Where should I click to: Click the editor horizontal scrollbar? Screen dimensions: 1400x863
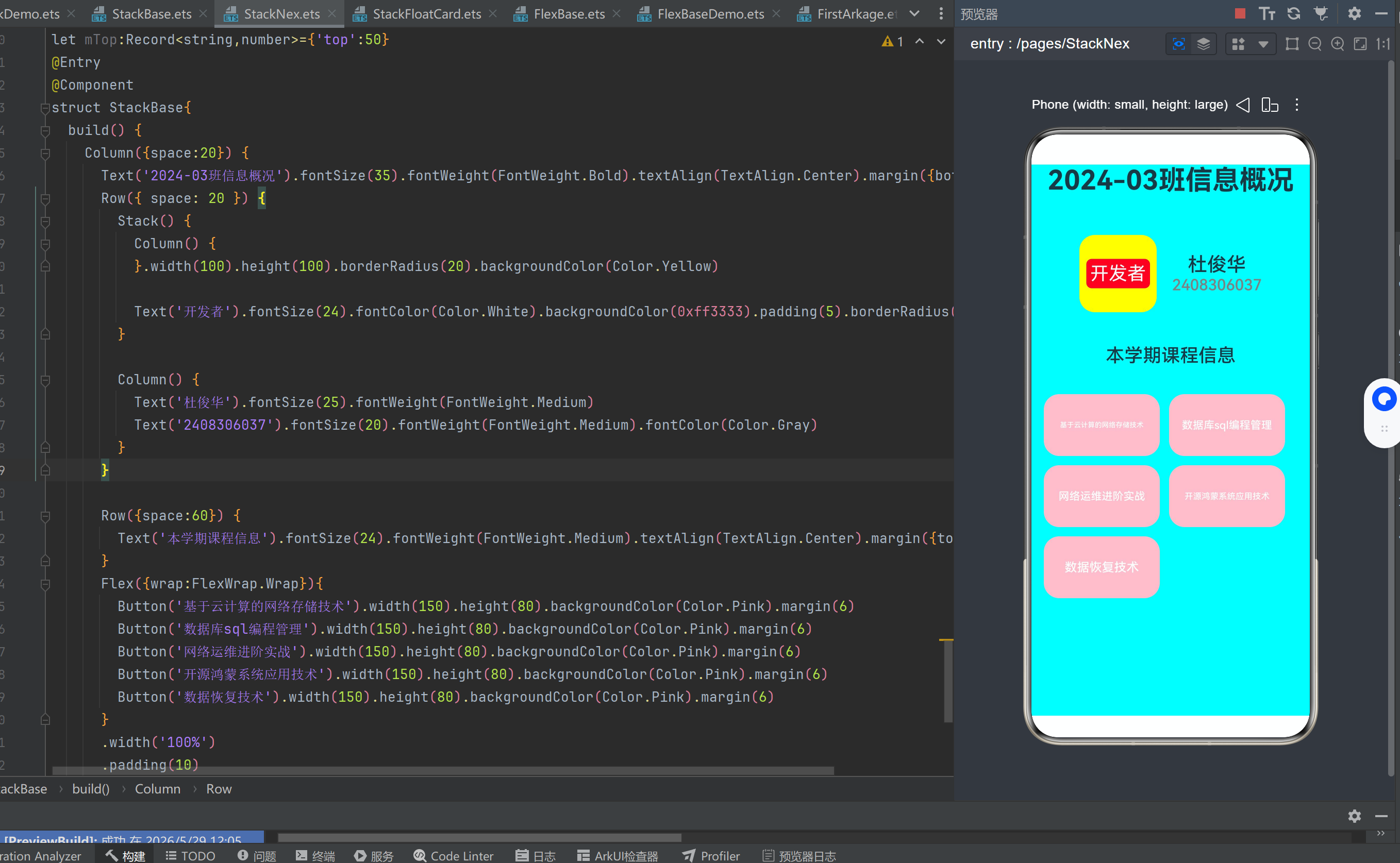pyautogui.click(x=442, y=771)
